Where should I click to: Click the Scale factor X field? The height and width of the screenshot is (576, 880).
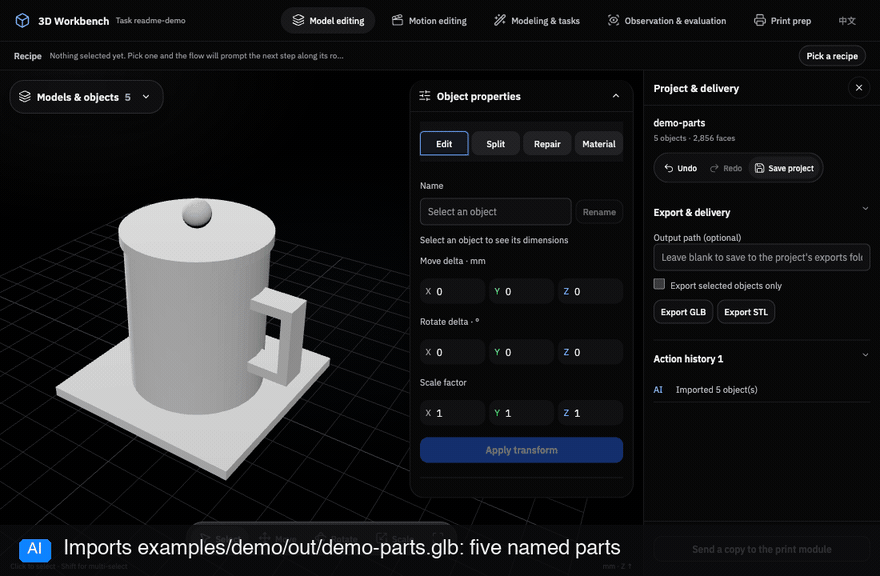(452, 413)
